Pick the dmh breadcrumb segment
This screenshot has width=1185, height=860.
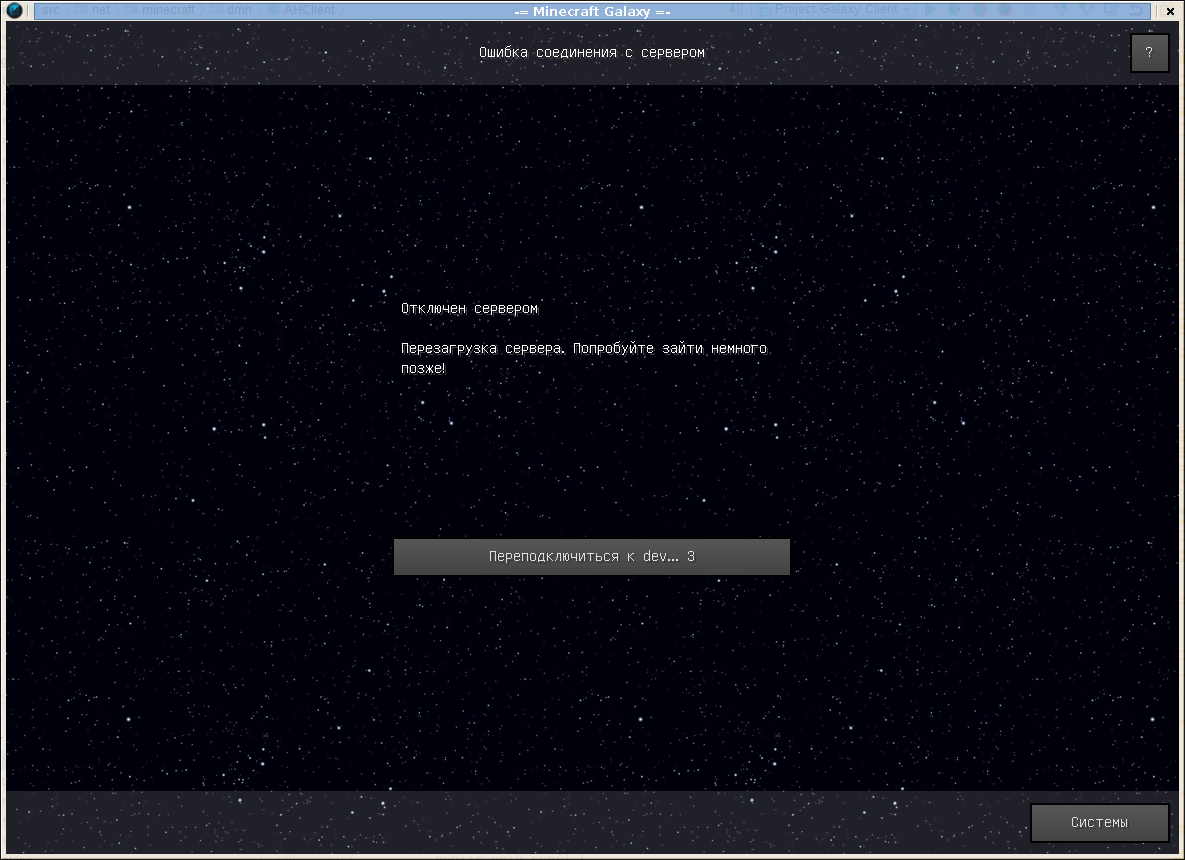point(239,10)
